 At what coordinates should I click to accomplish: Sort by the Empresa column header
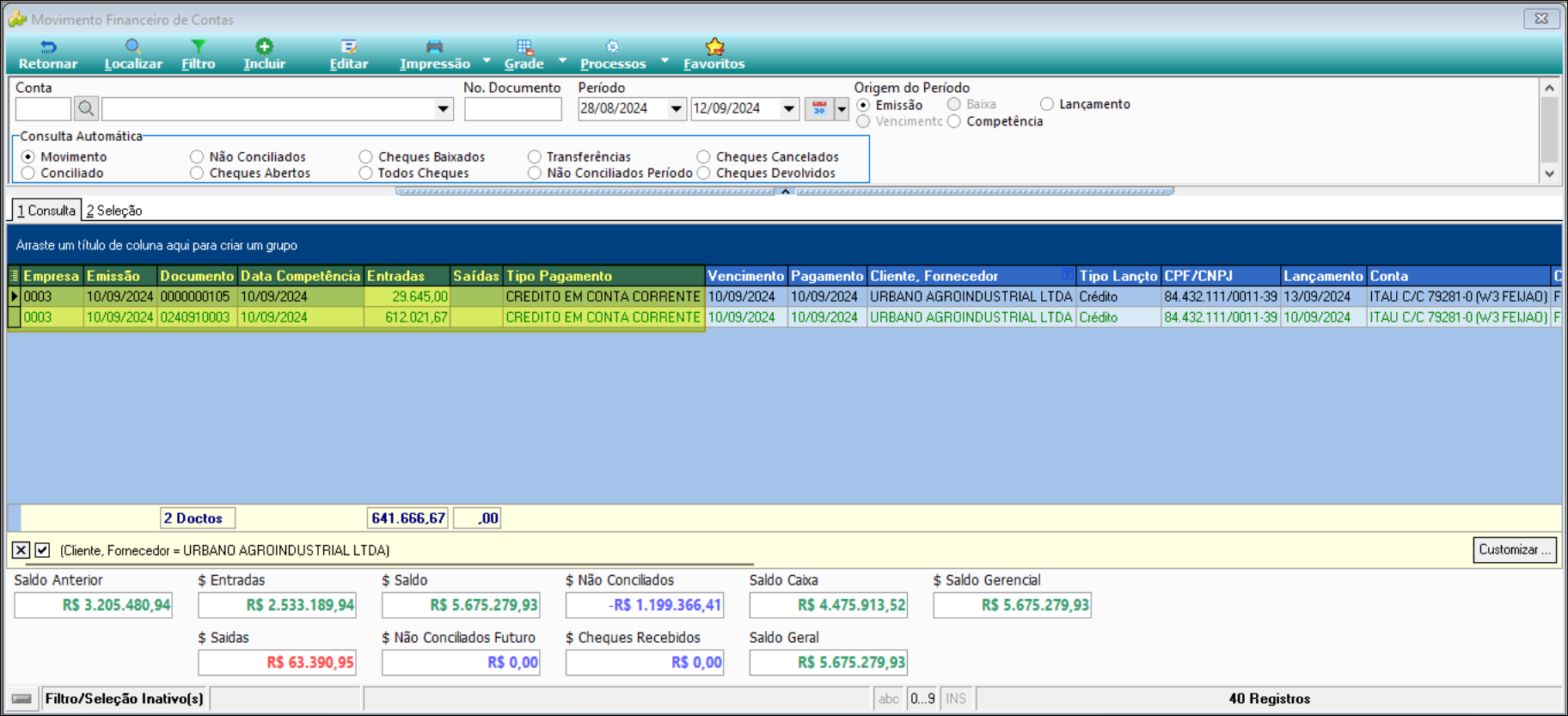pos(51,276)
